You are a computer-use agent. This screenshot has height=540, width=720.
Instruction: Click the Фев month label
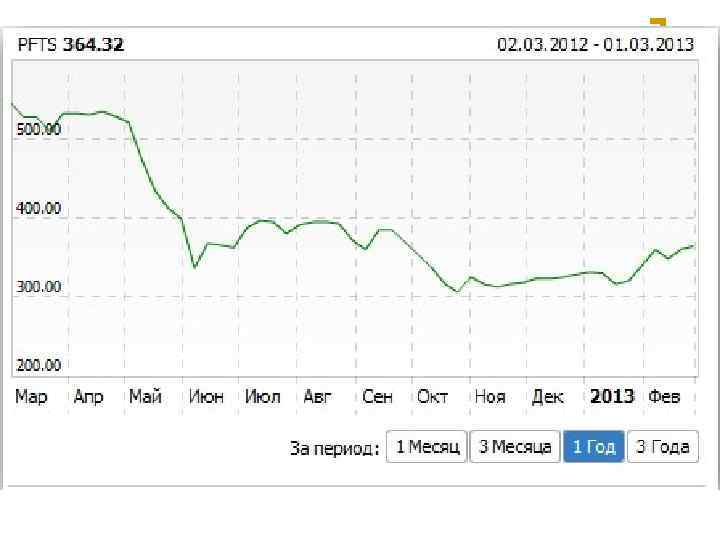point(664,396)
